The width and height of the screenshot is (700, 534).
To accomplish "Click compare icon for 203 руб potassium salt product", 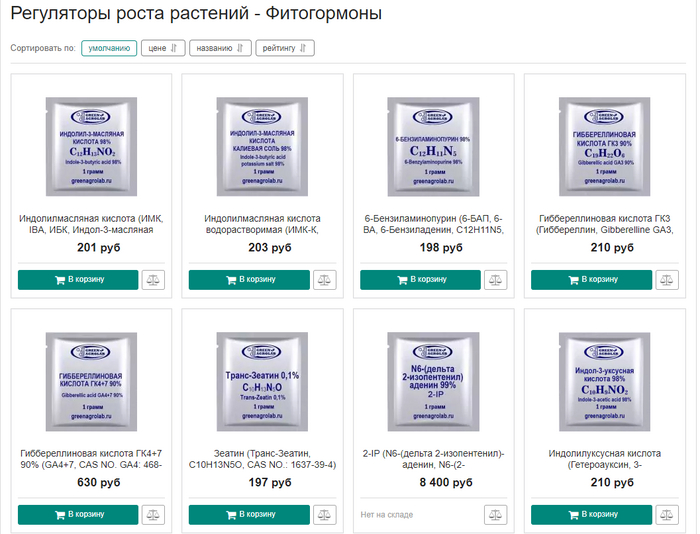I will point(324,280).
